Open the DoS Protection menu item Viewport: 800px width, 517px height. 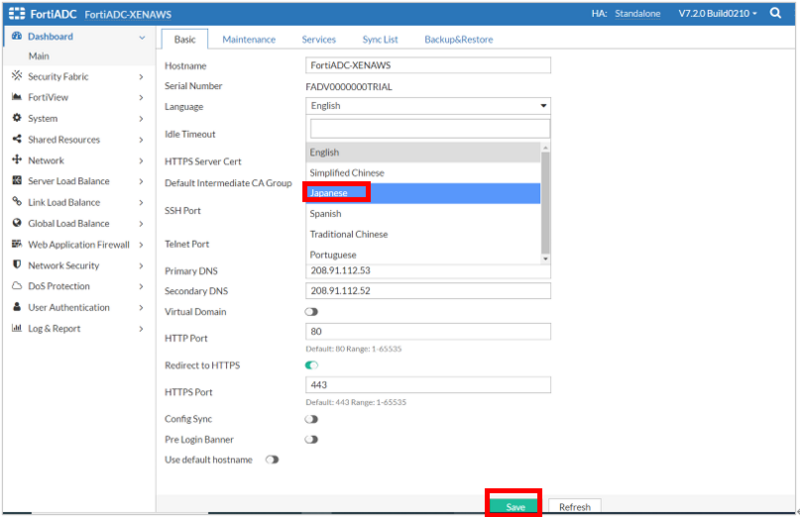click(59, 286)
